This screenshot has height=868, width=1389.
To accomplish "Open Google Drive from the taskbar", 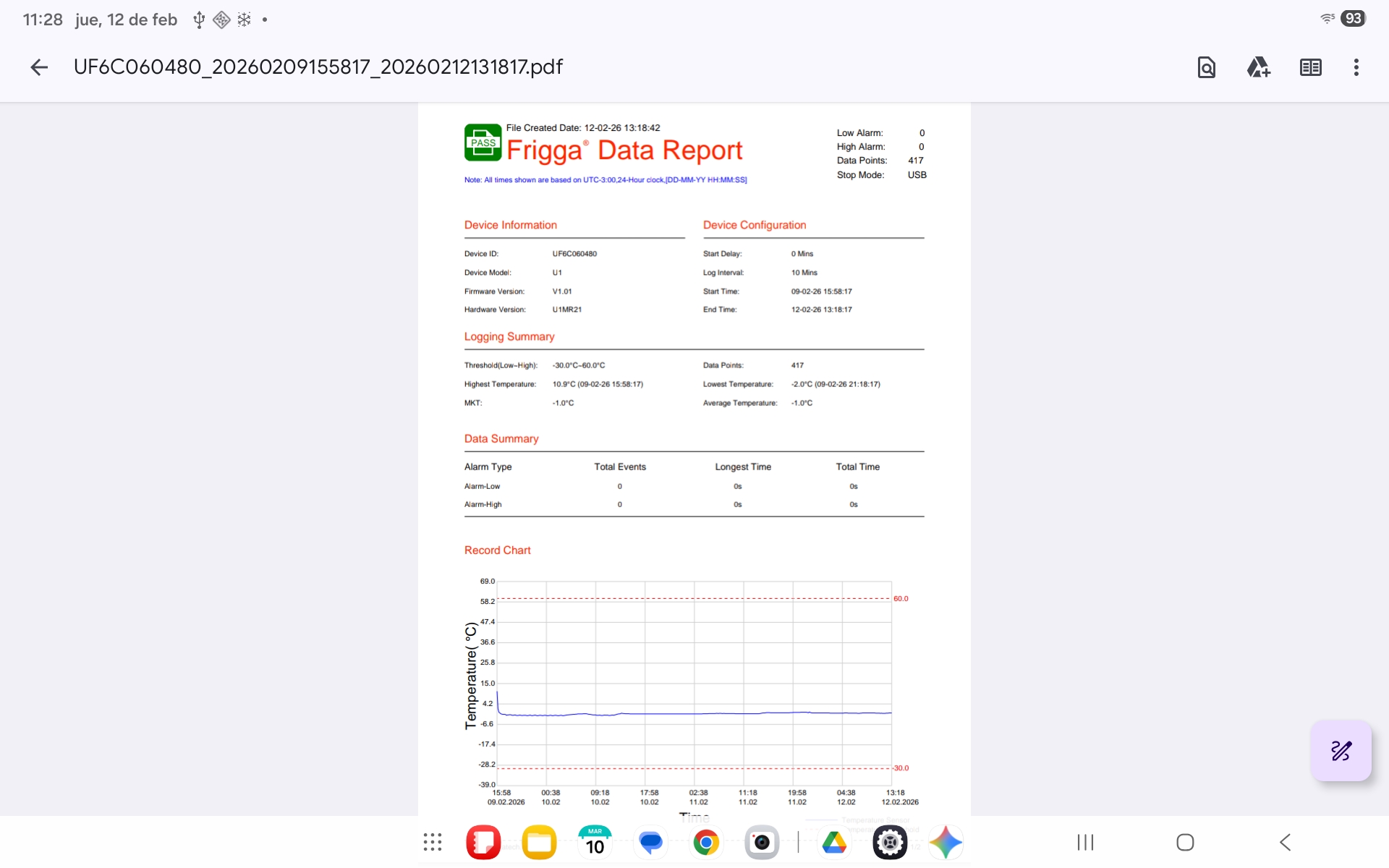I will point(834,842).
